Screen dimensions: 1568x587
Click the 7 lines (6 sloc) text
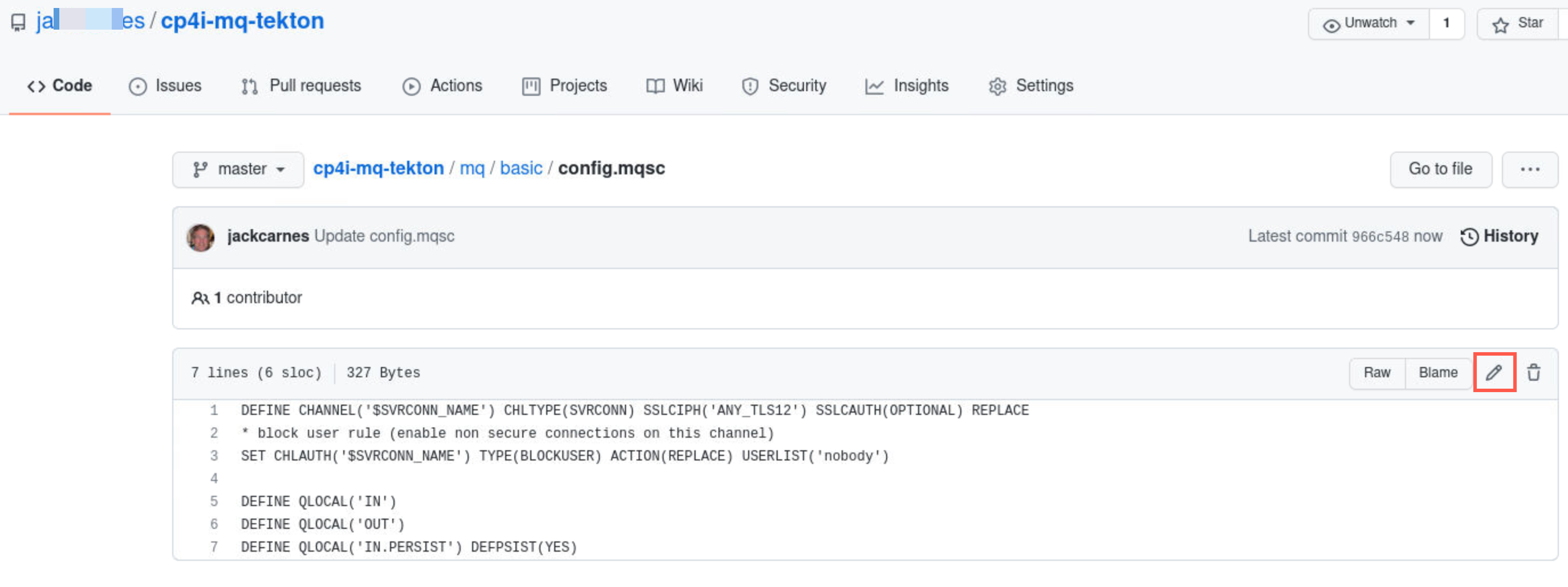255,373
